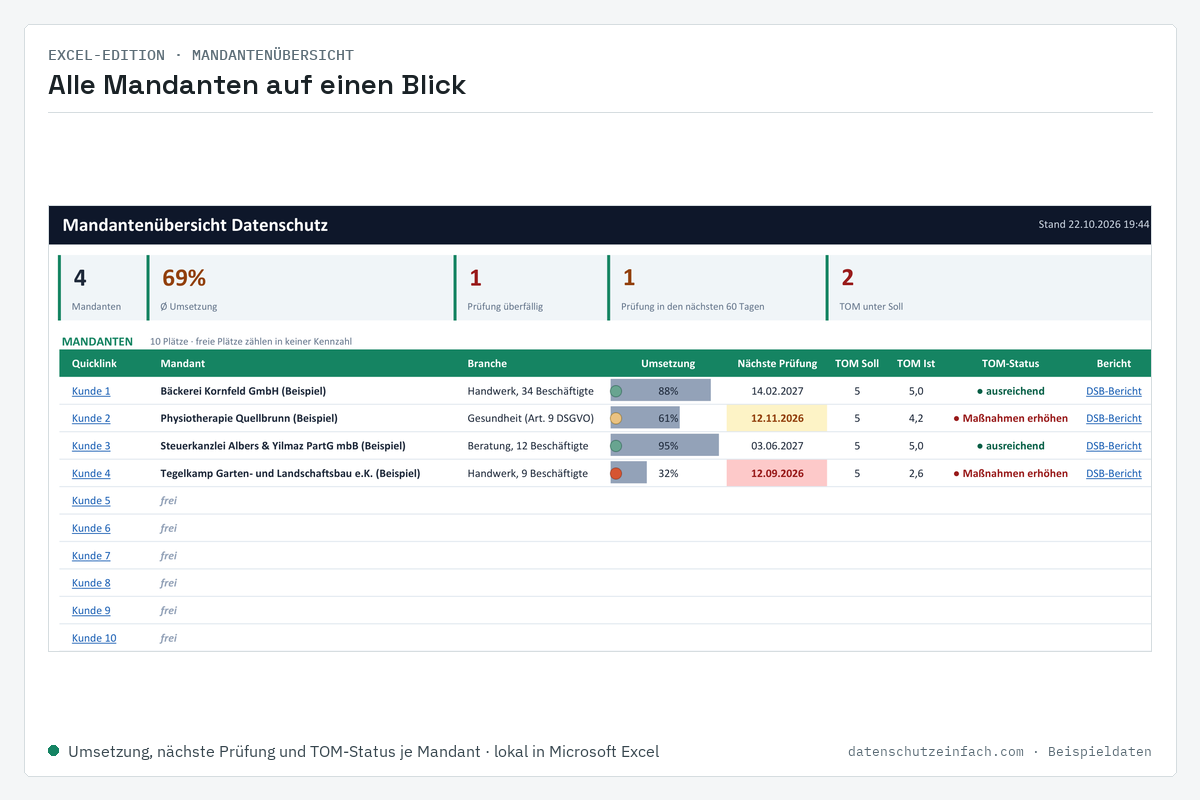Click TOM Ist value 4,2
The image size is (1200, 800).
pos(916,418)
